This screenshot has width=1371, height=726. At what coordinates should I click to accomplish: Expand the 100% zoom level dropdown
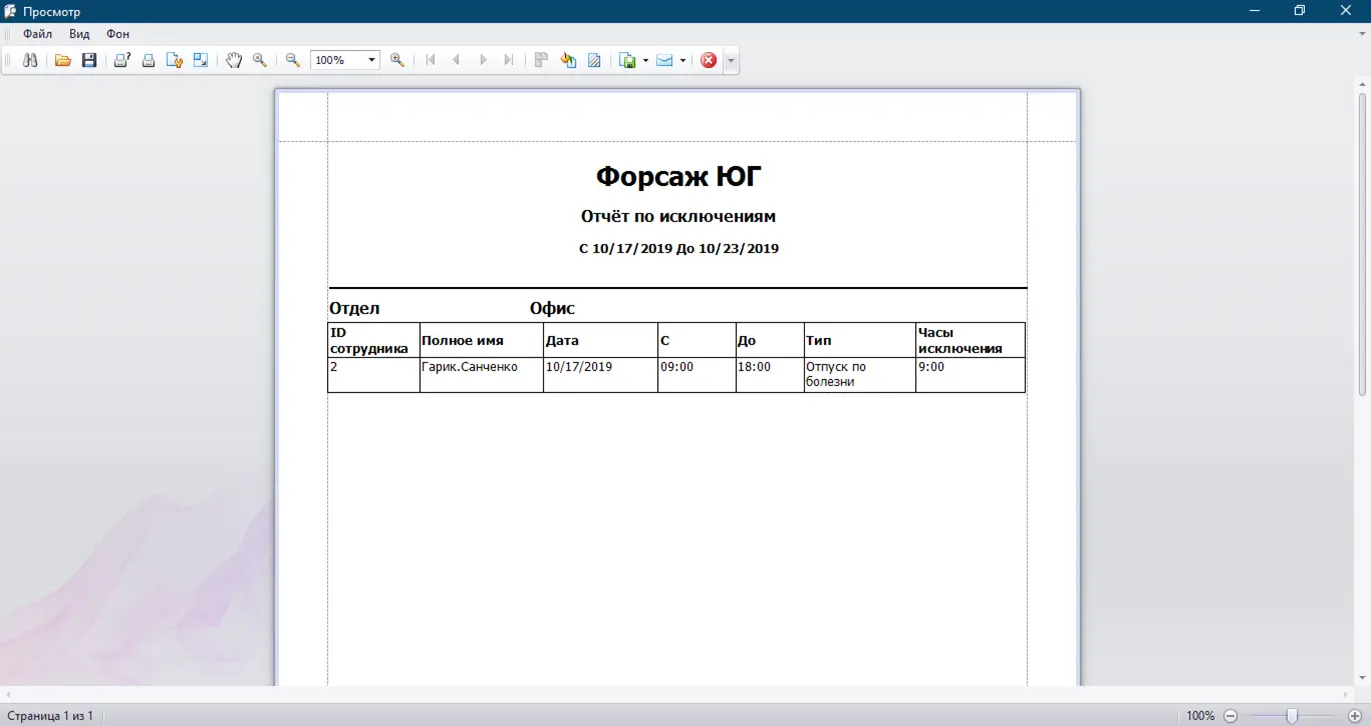[x=371, y=60]
